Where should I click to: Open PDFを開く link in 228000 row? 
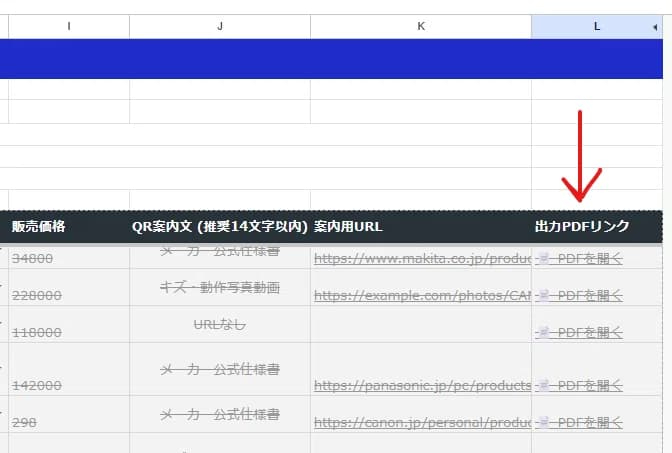pos(579,296)
